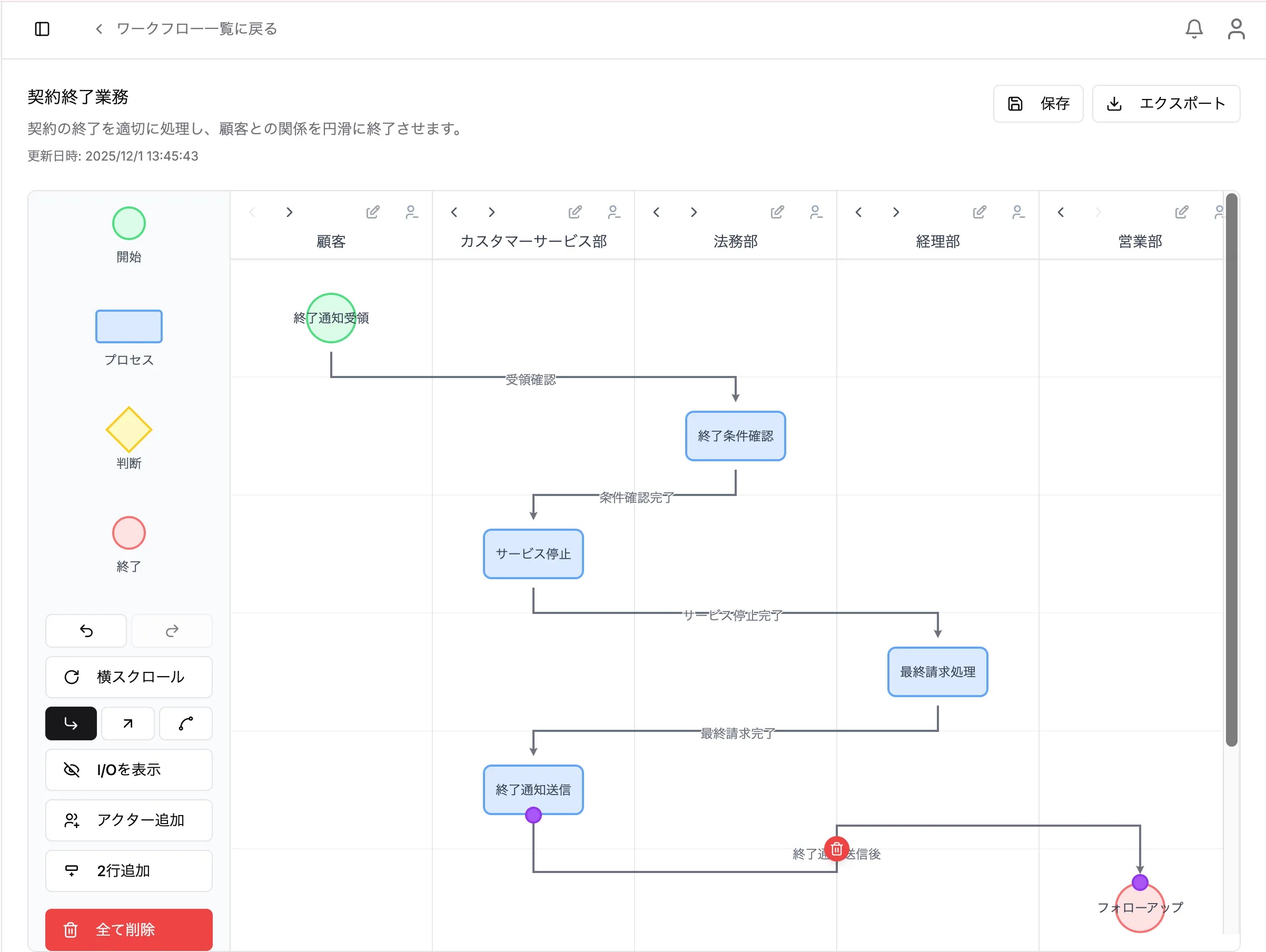
Task: Select the curved connector style
Action: [186, 723]
